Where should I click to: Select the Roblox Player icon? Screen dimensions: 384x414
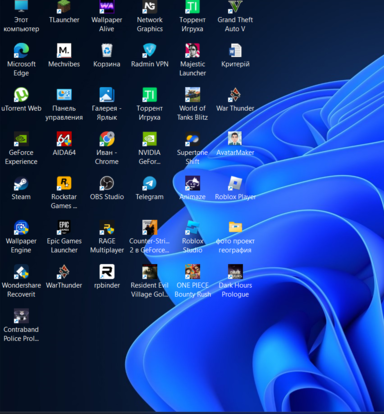coord(235,184)
